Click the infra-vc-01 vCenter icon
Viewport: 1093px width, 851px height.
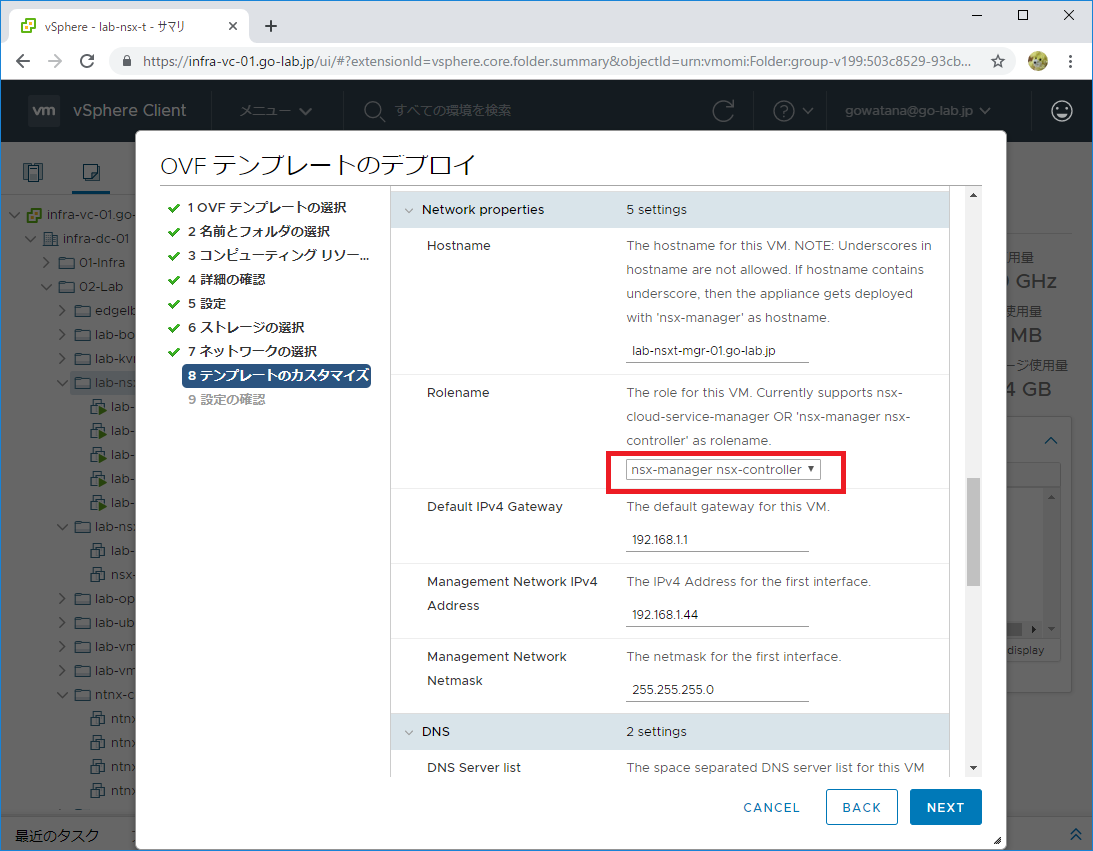[x=34, y=215]
